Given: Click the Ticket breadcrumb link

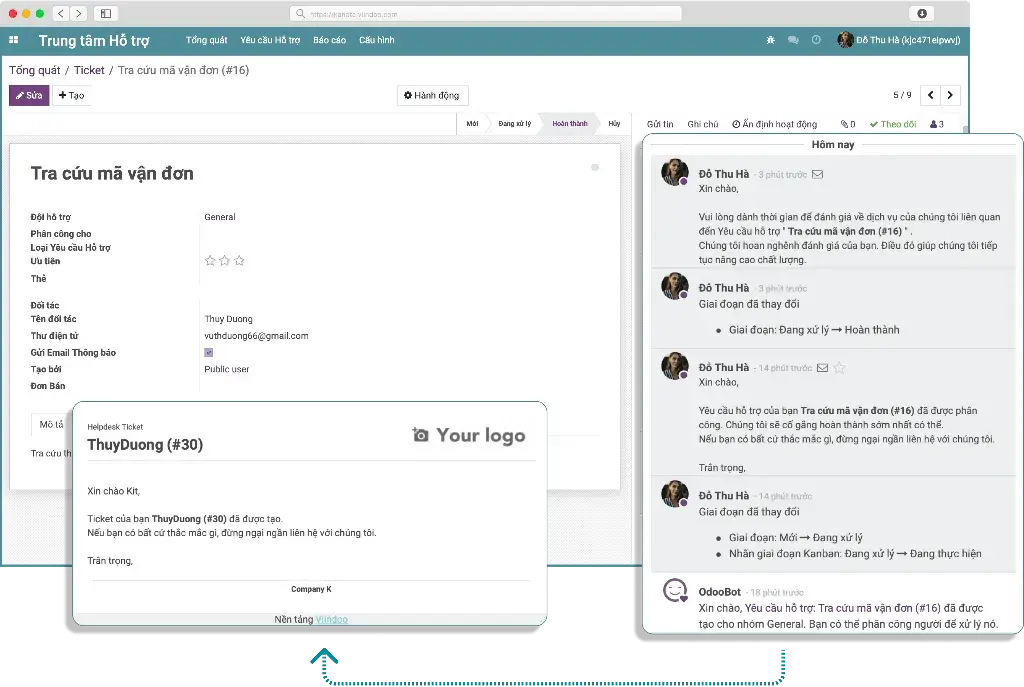Looking at the screenshot, I should click(89, 70).
